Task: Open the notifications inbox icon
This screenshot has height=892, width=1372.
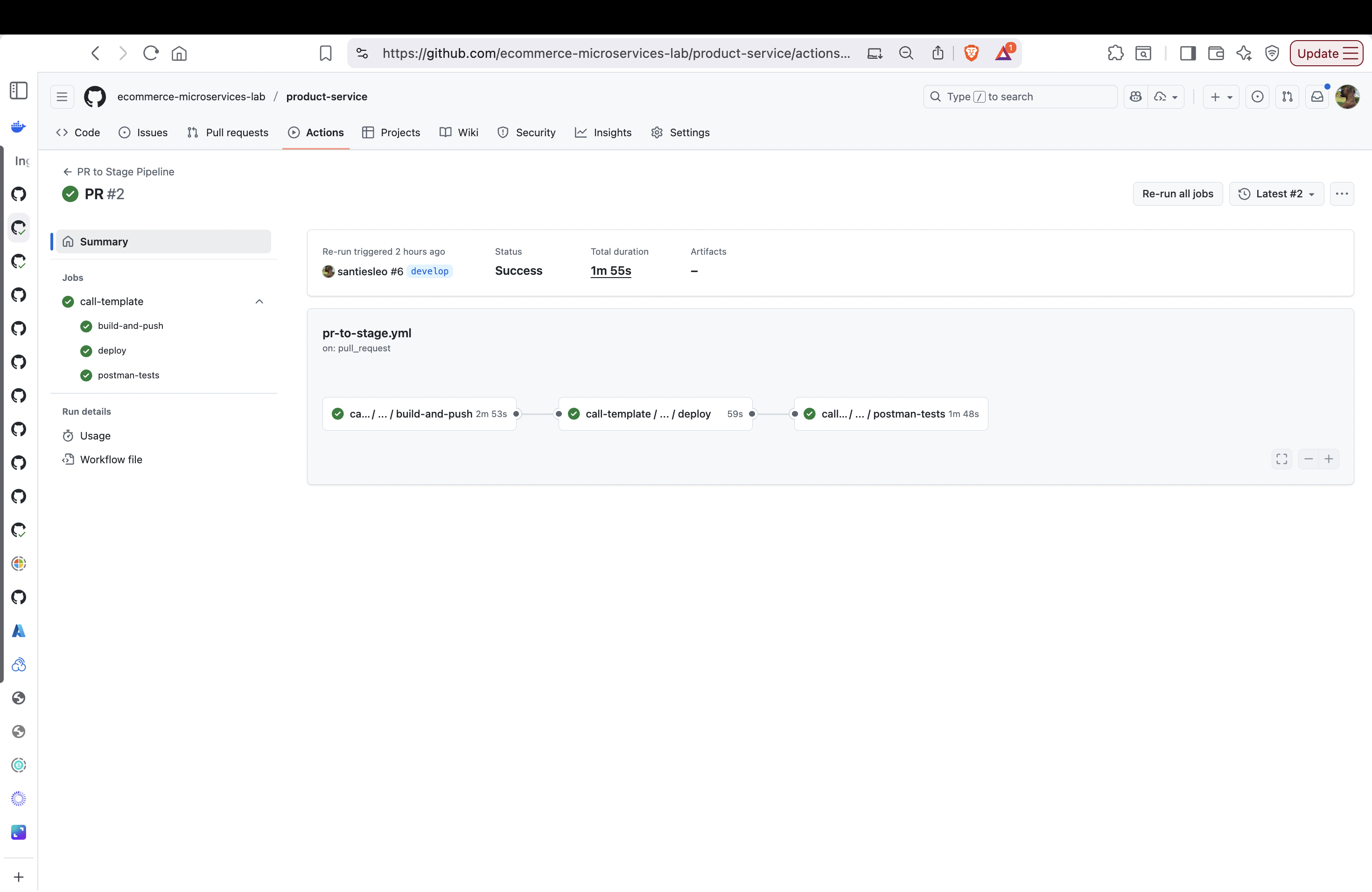Action: [1317, 97]
